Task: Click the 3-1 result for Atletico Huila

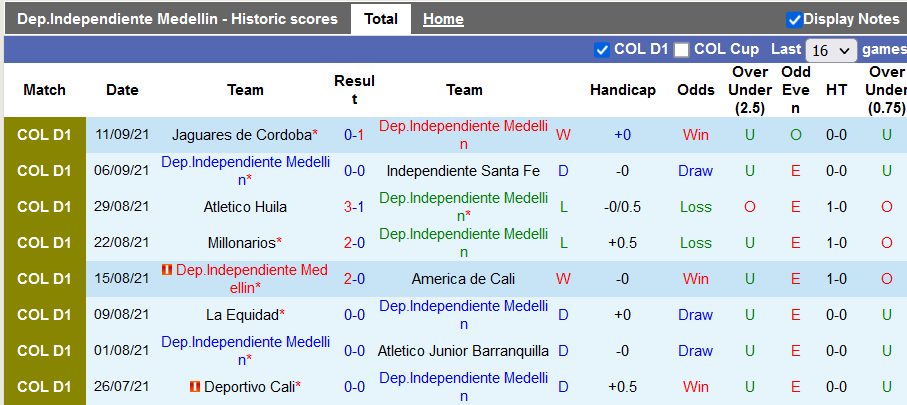Action: (354, 207)
